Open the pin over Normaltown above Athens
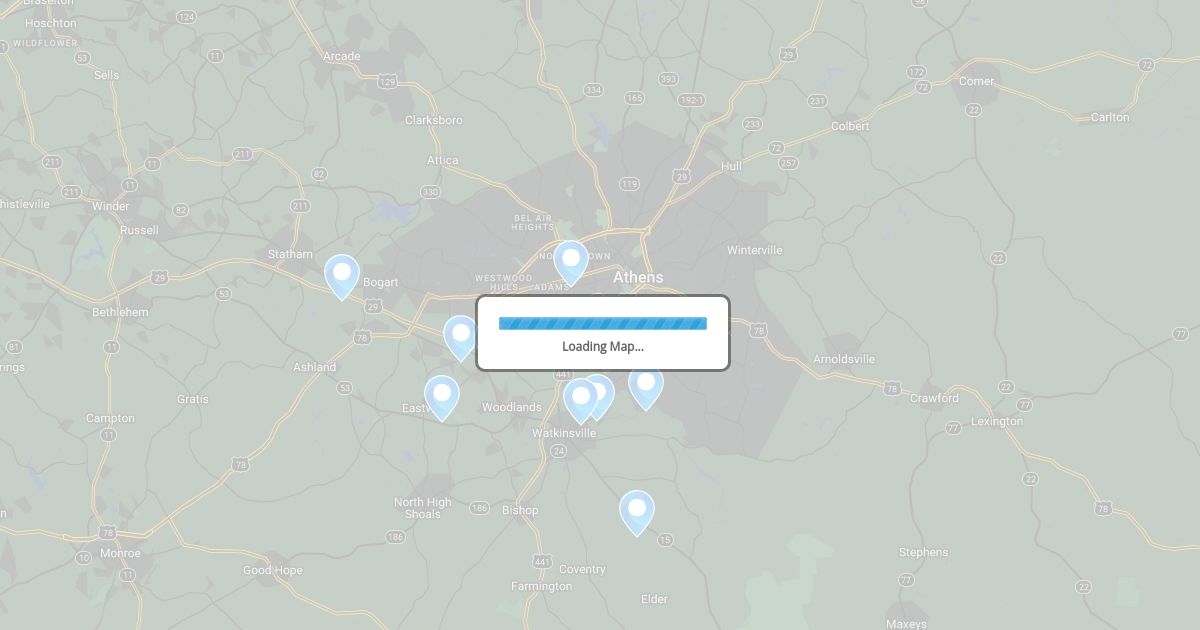Image resolution: width=1200 pixels, height=630 pixels. tap(571, 263)
